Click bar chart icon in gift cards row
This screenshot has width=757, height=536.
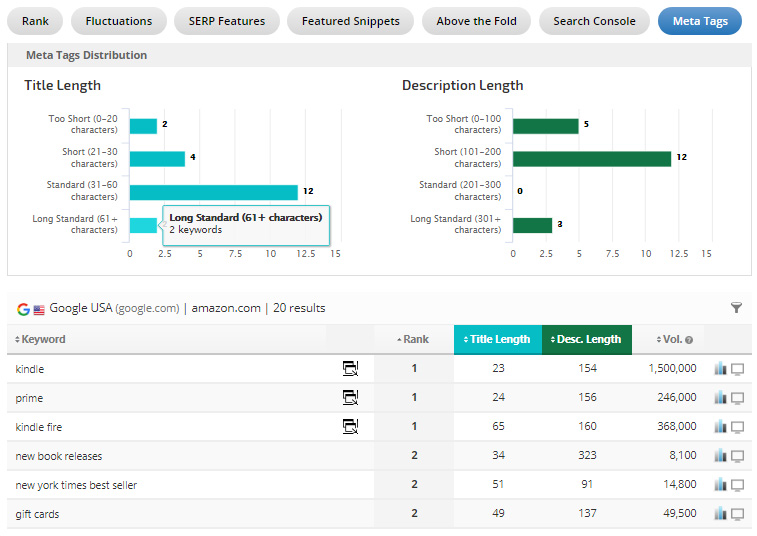(x=720, y=514)
